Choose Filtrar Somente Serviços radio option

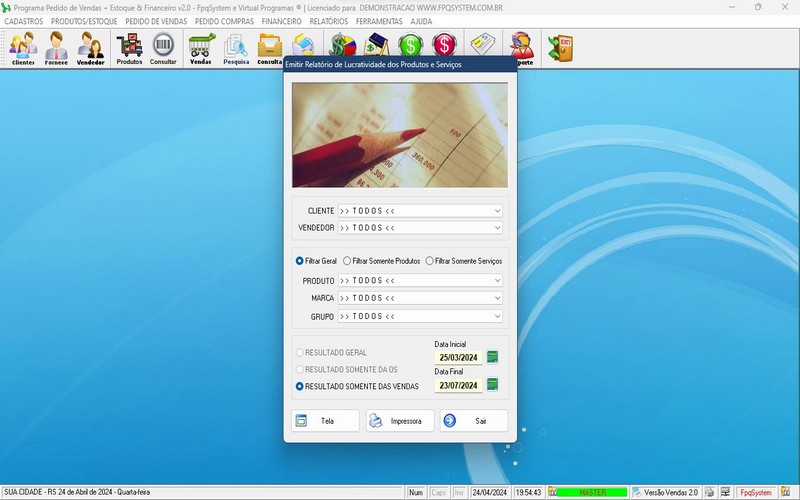pos(430,261)
